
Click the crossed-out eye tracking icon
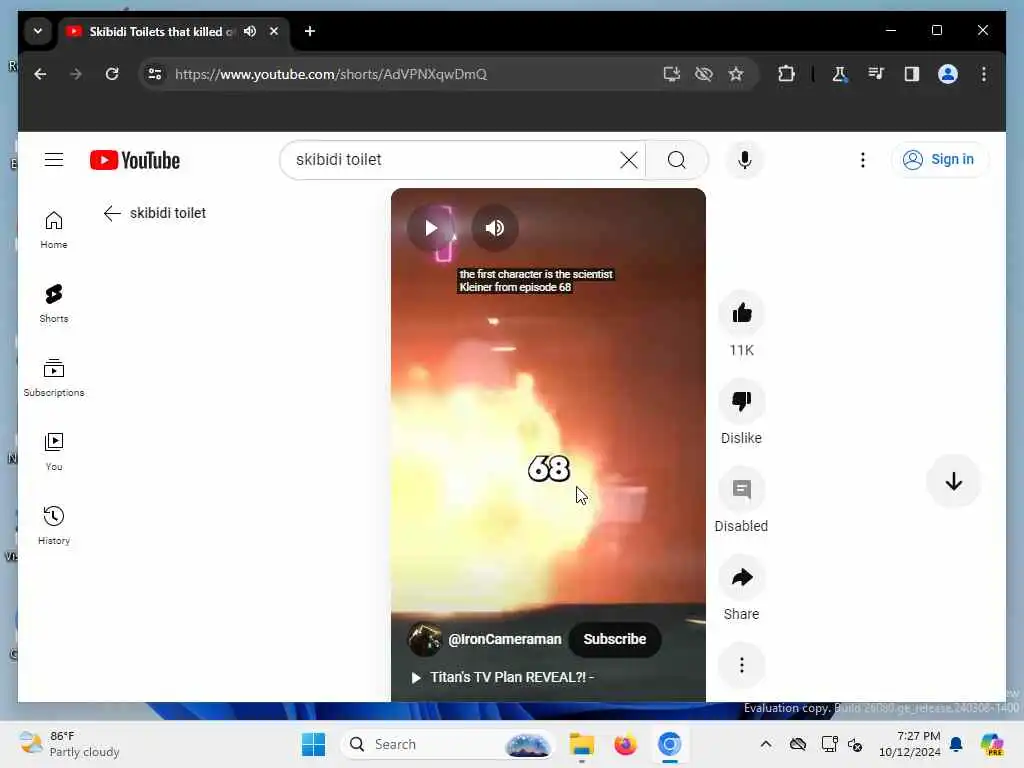pyautogui.click(x=704, y=74)
